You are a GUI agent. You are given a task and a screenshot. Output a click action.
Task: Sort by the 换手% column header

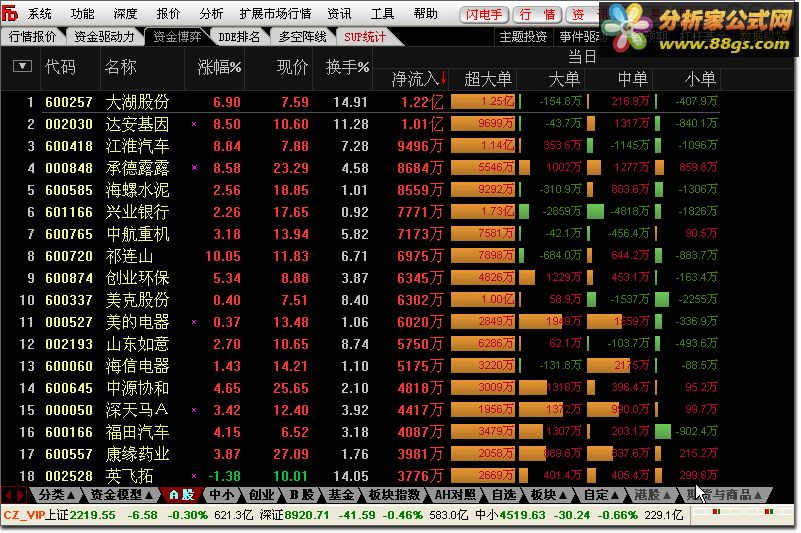(347, 67)
